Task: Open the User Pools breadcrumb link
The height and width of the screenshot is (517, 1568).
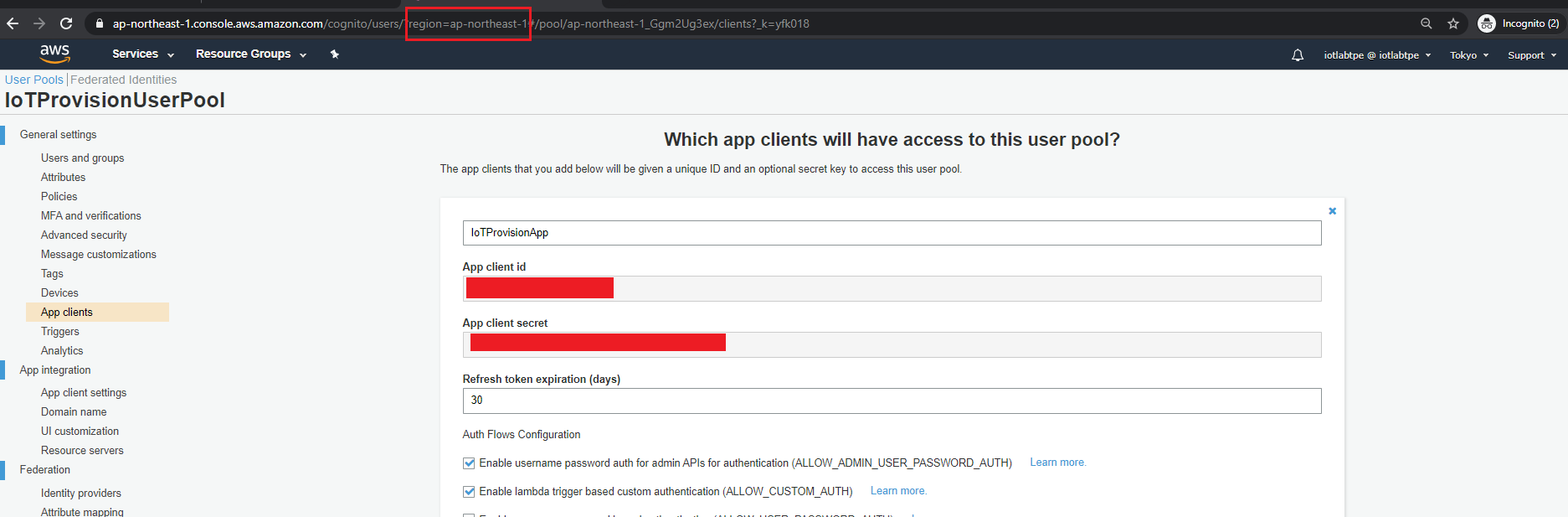Action: point(34,80)
